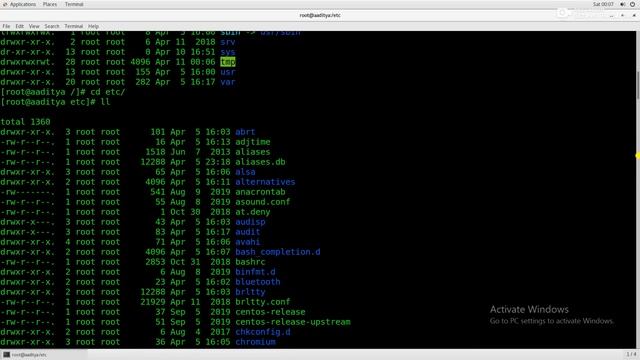The height and width of the screenshot is (360, 640).
Task: Click the workspace switcher indicator 1/4
Action: pyautogui.click(x=631, y=354)
